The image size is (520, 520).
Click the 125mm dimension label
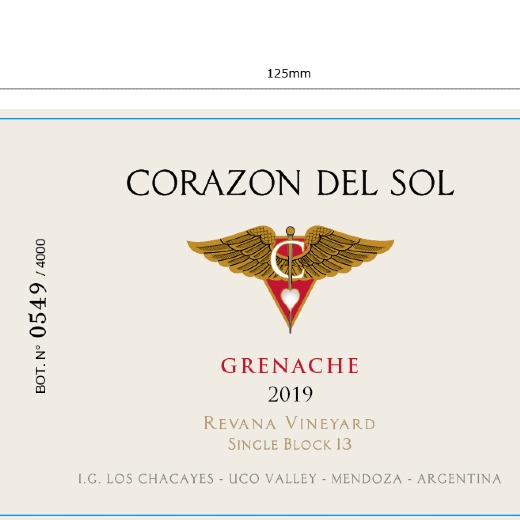pyautogui.click(x=289, y=74)
